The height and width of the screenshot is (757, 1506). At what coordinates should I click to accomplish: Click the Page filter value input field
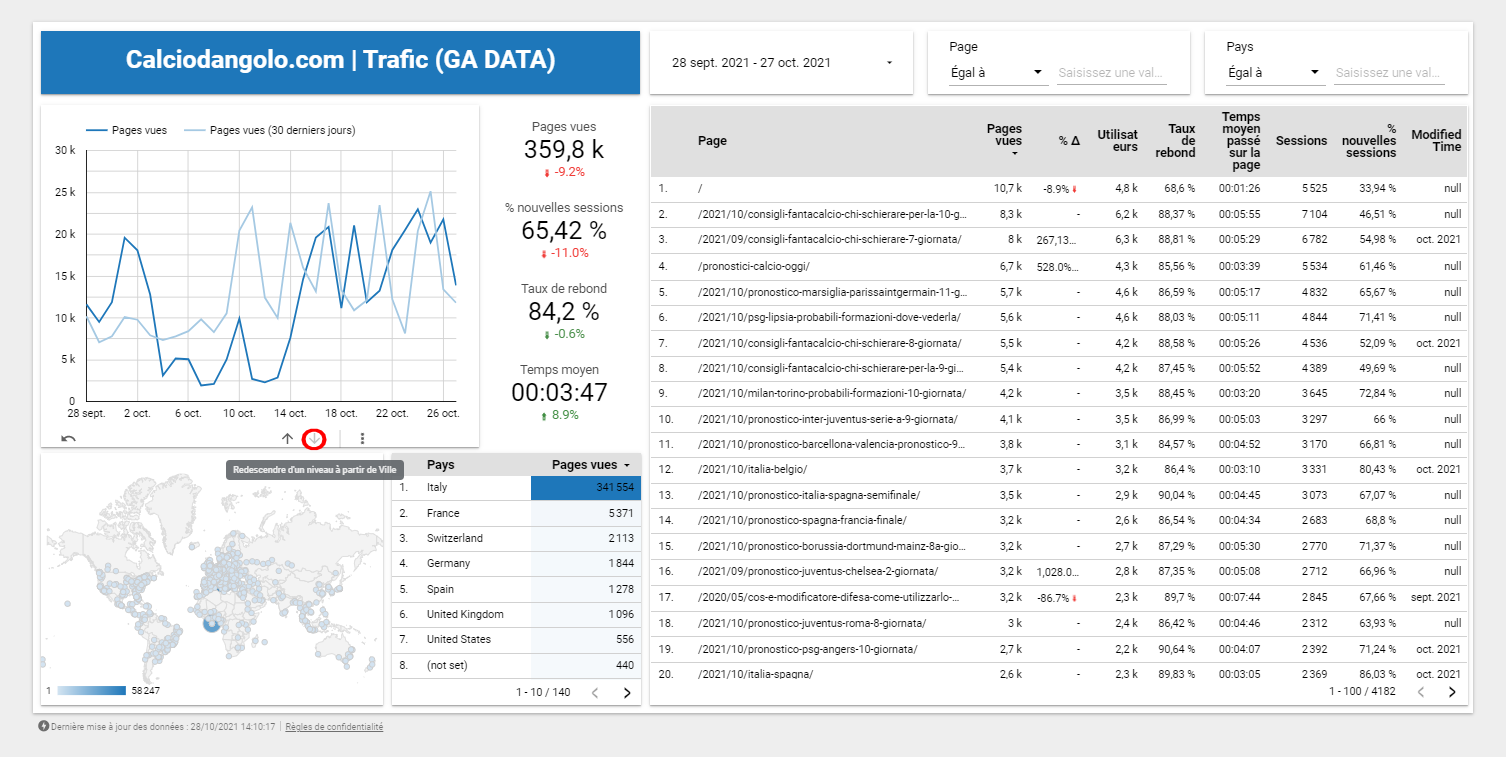[1111, 72]
